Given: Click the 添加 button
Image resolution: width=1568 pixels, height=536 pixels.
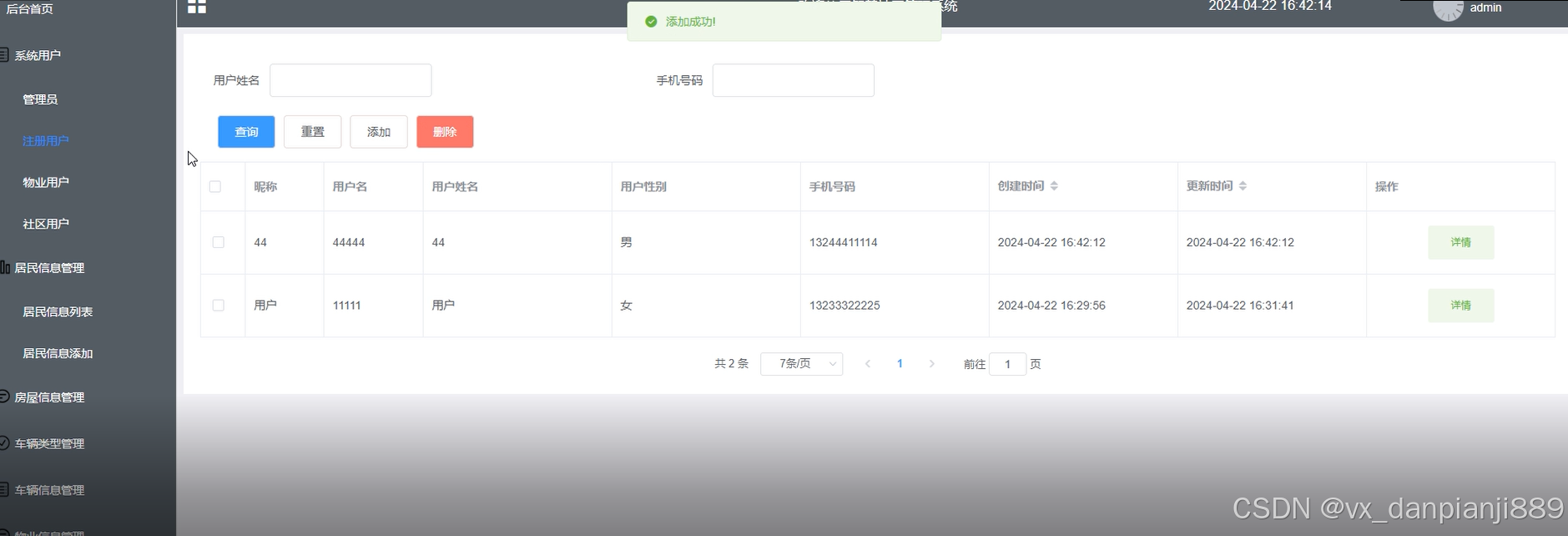Looking at the screenshot, I should tap(379, 132).
